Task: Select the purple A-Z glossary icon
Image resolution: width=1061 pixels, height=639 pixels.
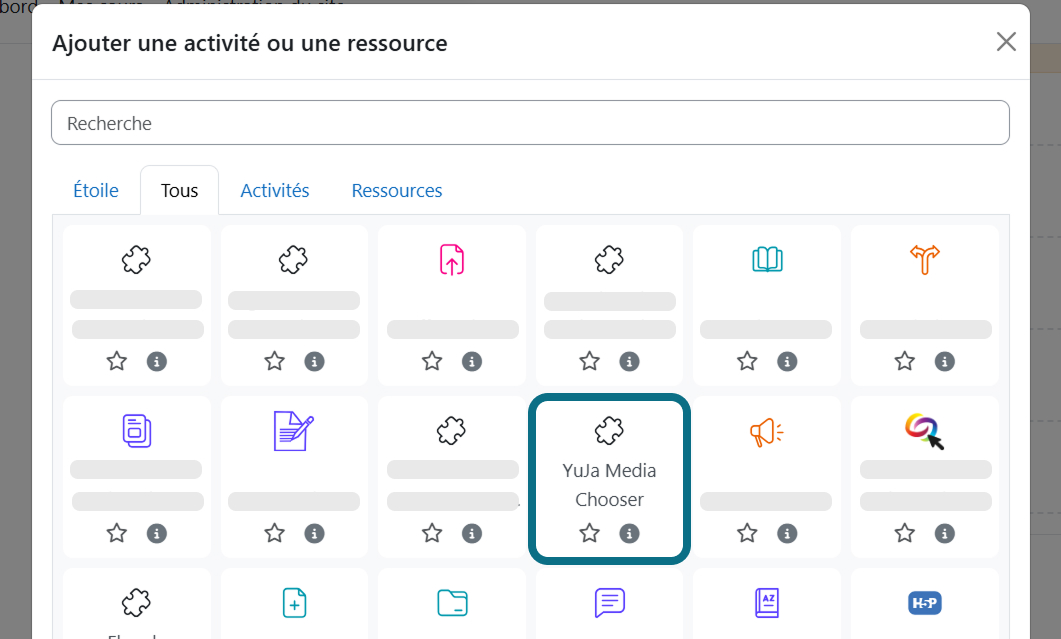Action: (x=767, y=602)
